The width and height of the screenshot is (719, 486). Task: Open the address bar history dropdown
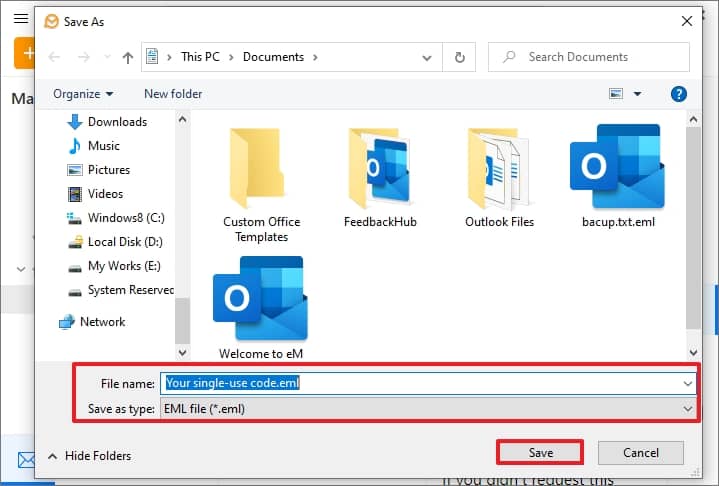tap(427, 58)
